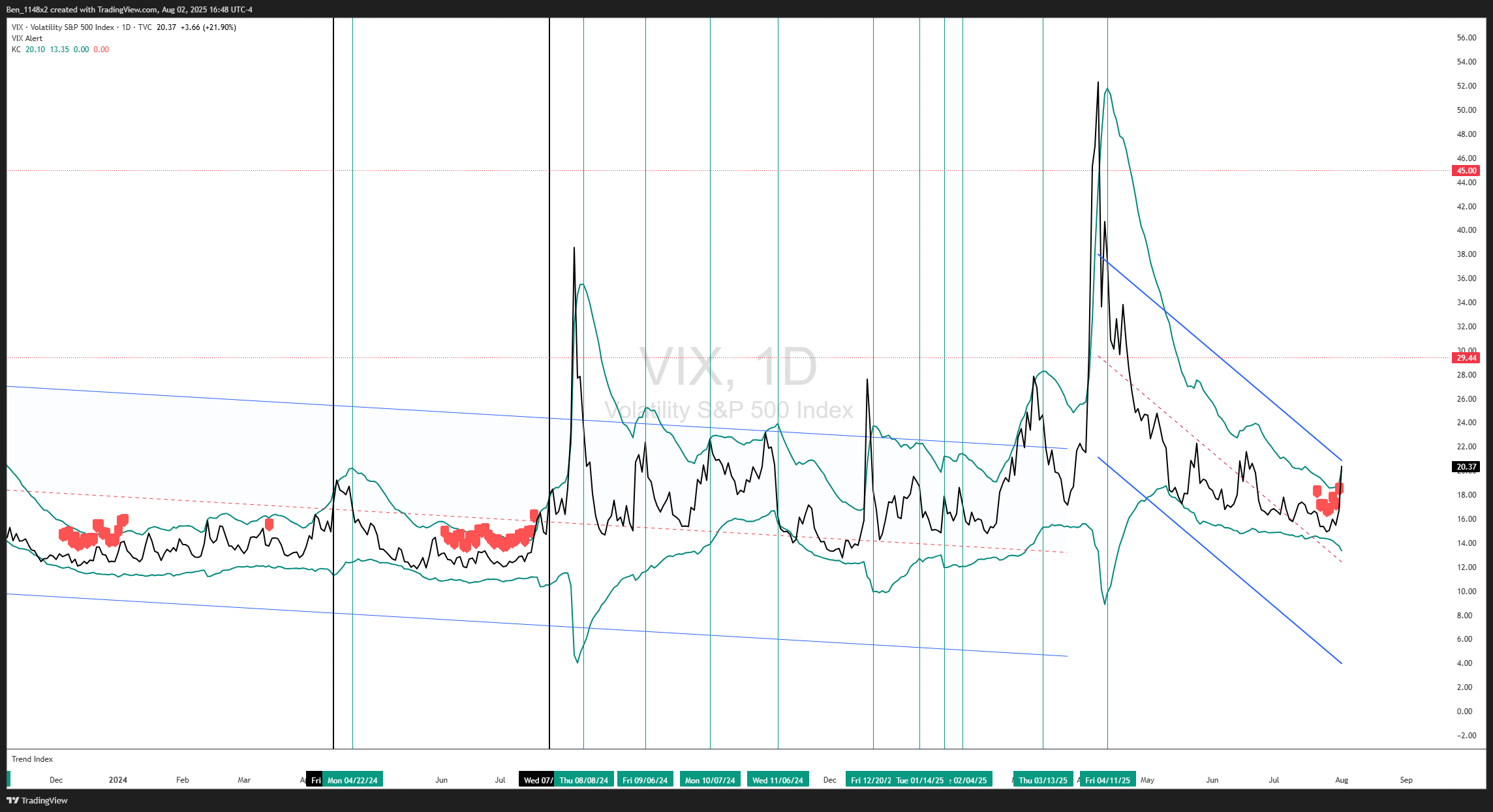Screen dimensions: 1493x812
Task: Click the 2024 year label on time axis
Action: (x=118, y=780)
